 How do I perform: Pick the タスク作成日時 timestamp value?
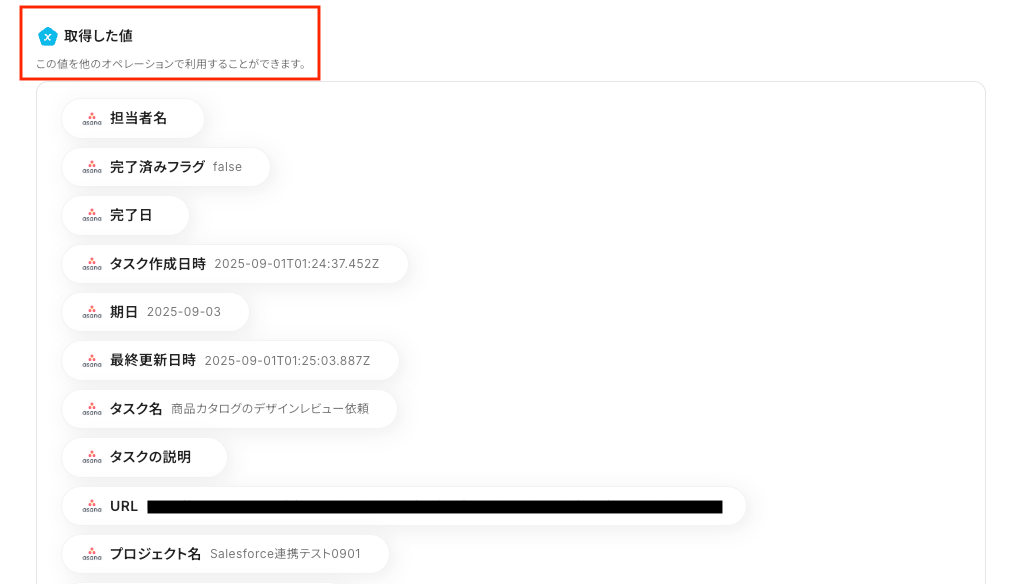tap(297, 264)
